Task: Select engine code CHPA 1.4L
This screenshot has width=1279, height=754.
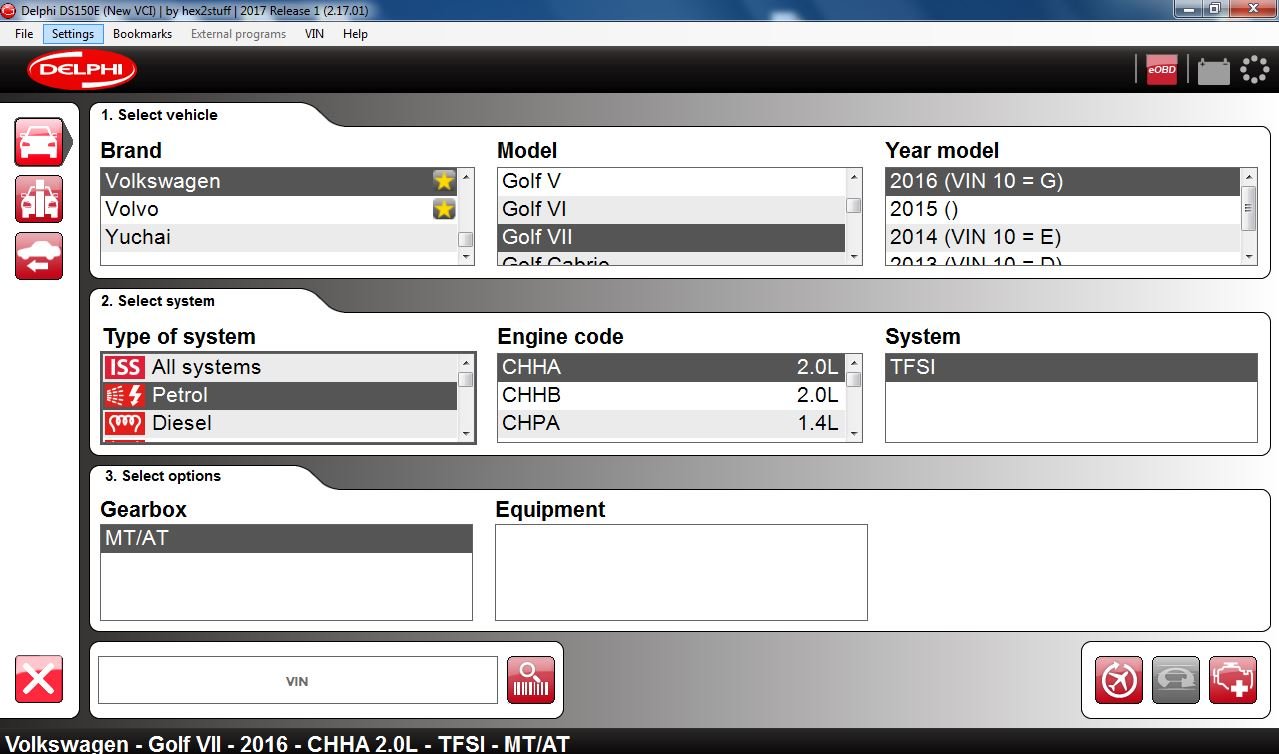Action: (x=670, y=423)
